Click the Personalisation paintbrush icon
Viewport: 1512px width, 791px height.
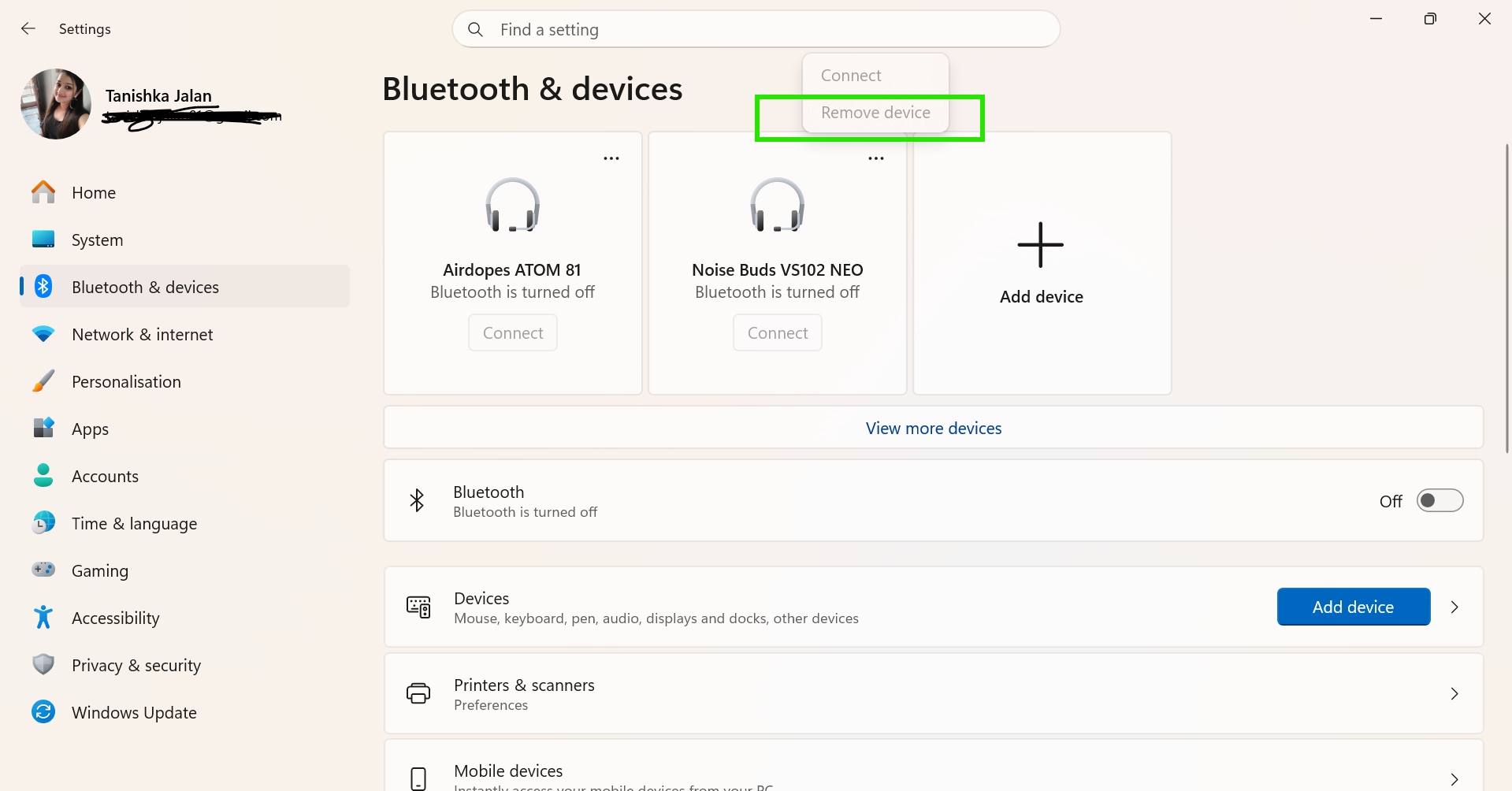pos(43,381)
